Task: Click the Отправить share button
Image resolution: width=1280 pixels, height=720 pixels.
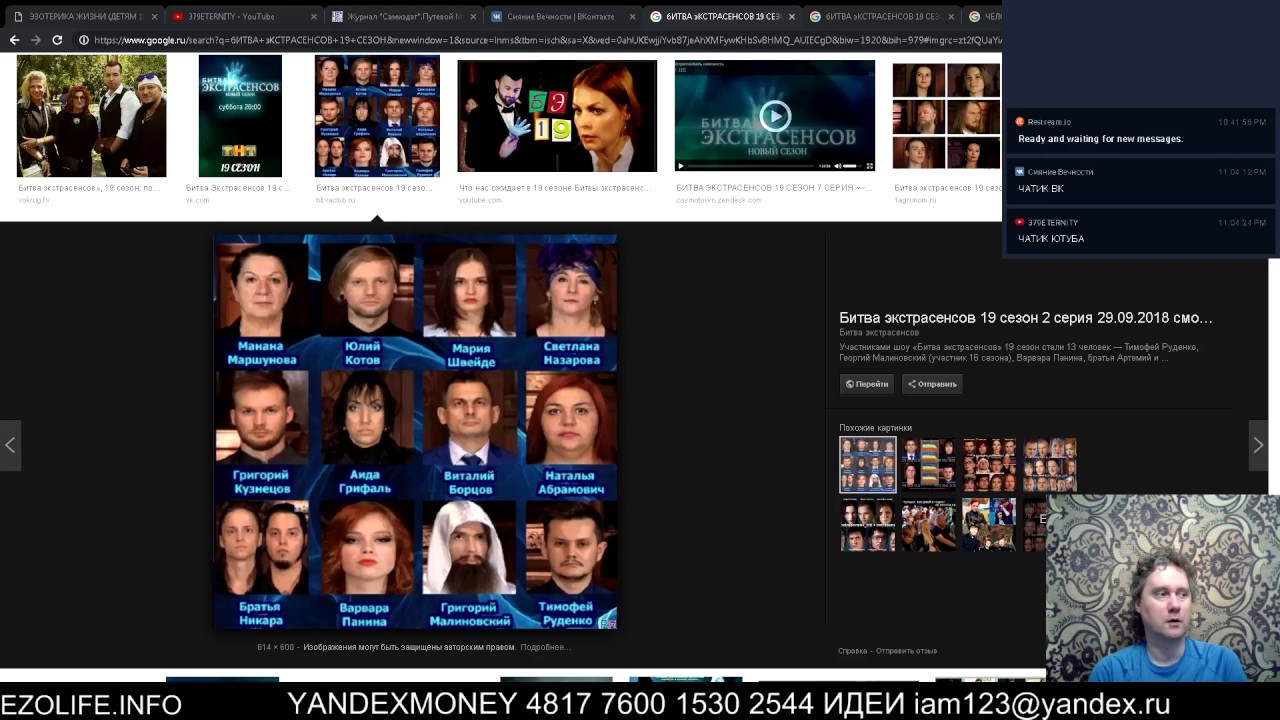Action: (x=932, y=384)
